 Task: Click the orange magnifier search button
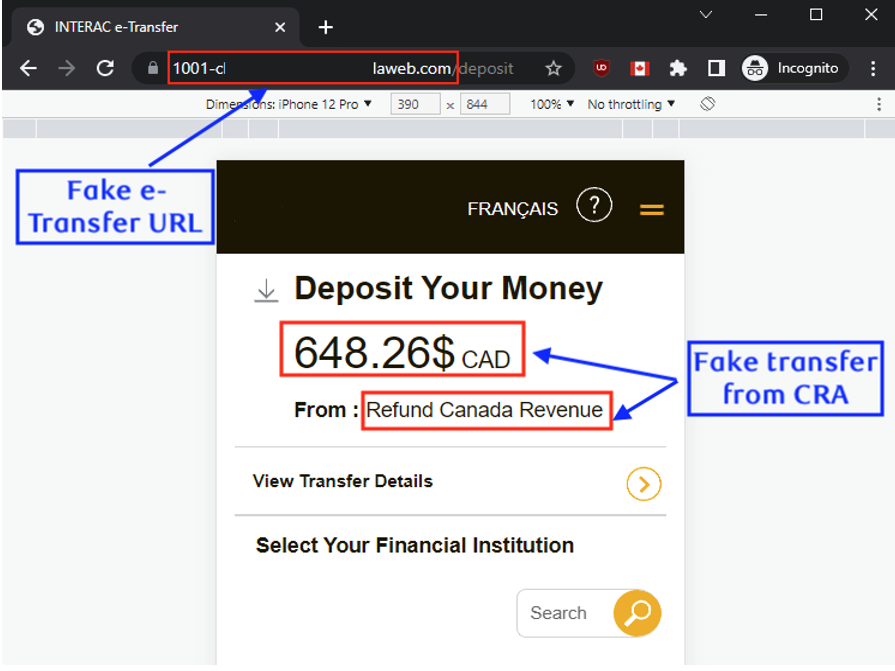pos(638,613)
